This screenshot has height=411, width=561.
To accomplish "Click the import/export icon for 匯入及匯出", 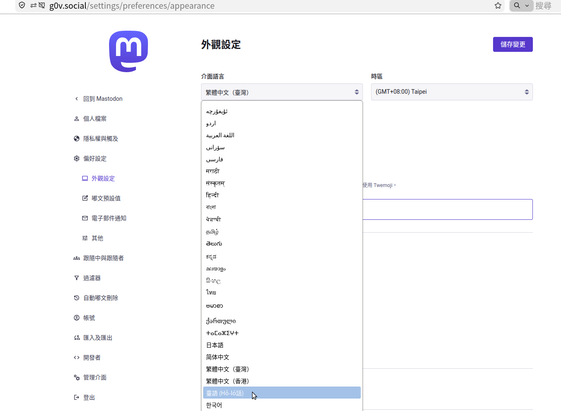I will [x=76, y=338].
